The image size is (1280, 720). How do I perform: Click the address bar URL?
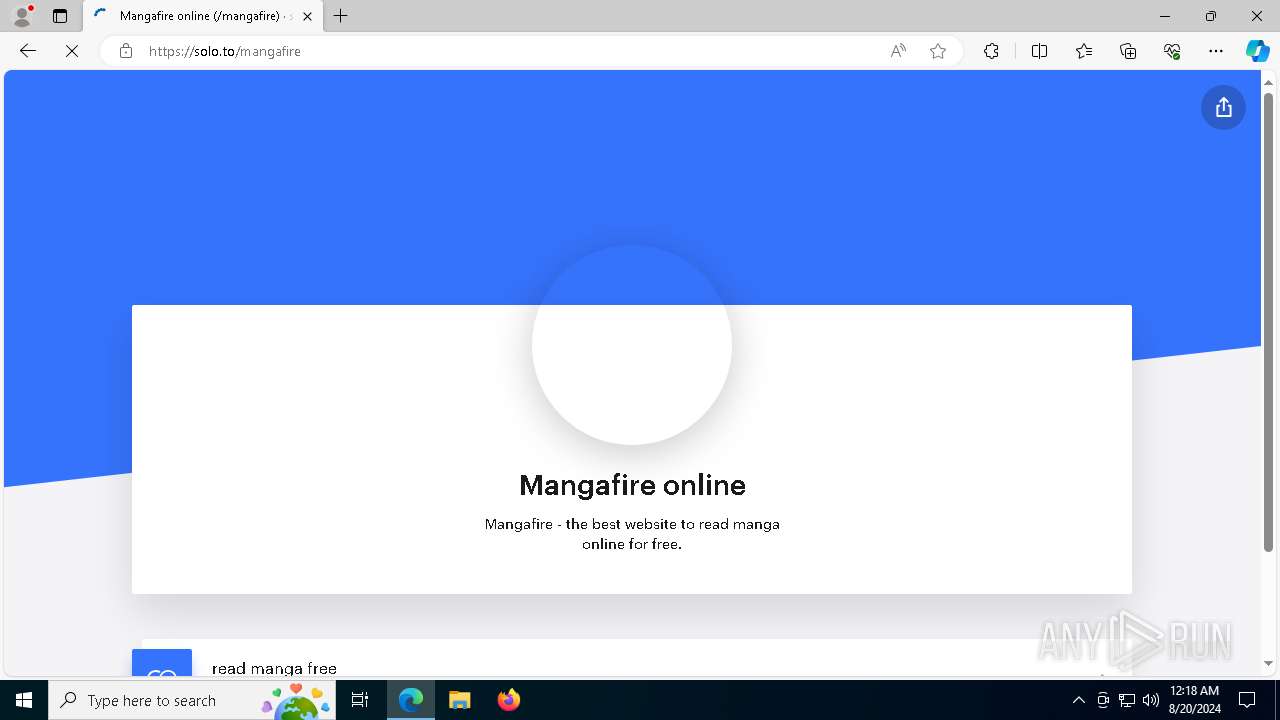click(224, 51)
